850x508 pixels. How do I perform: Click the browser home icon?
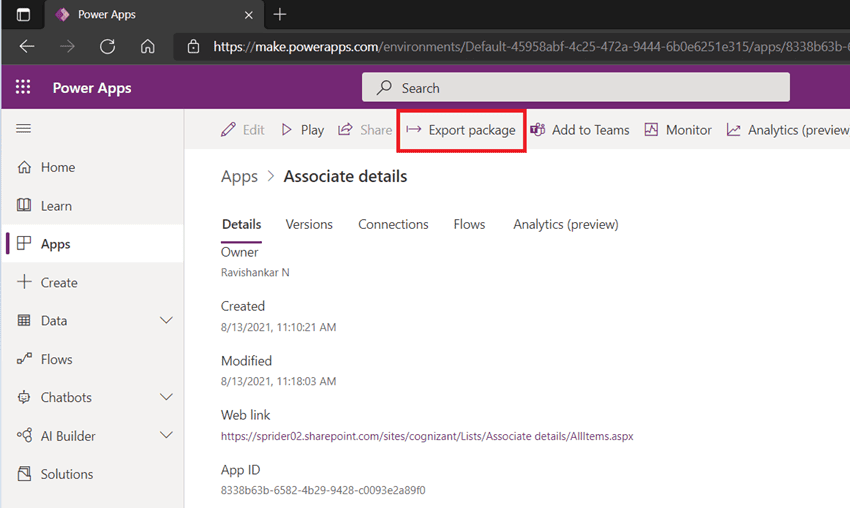[x=147, y=46]
